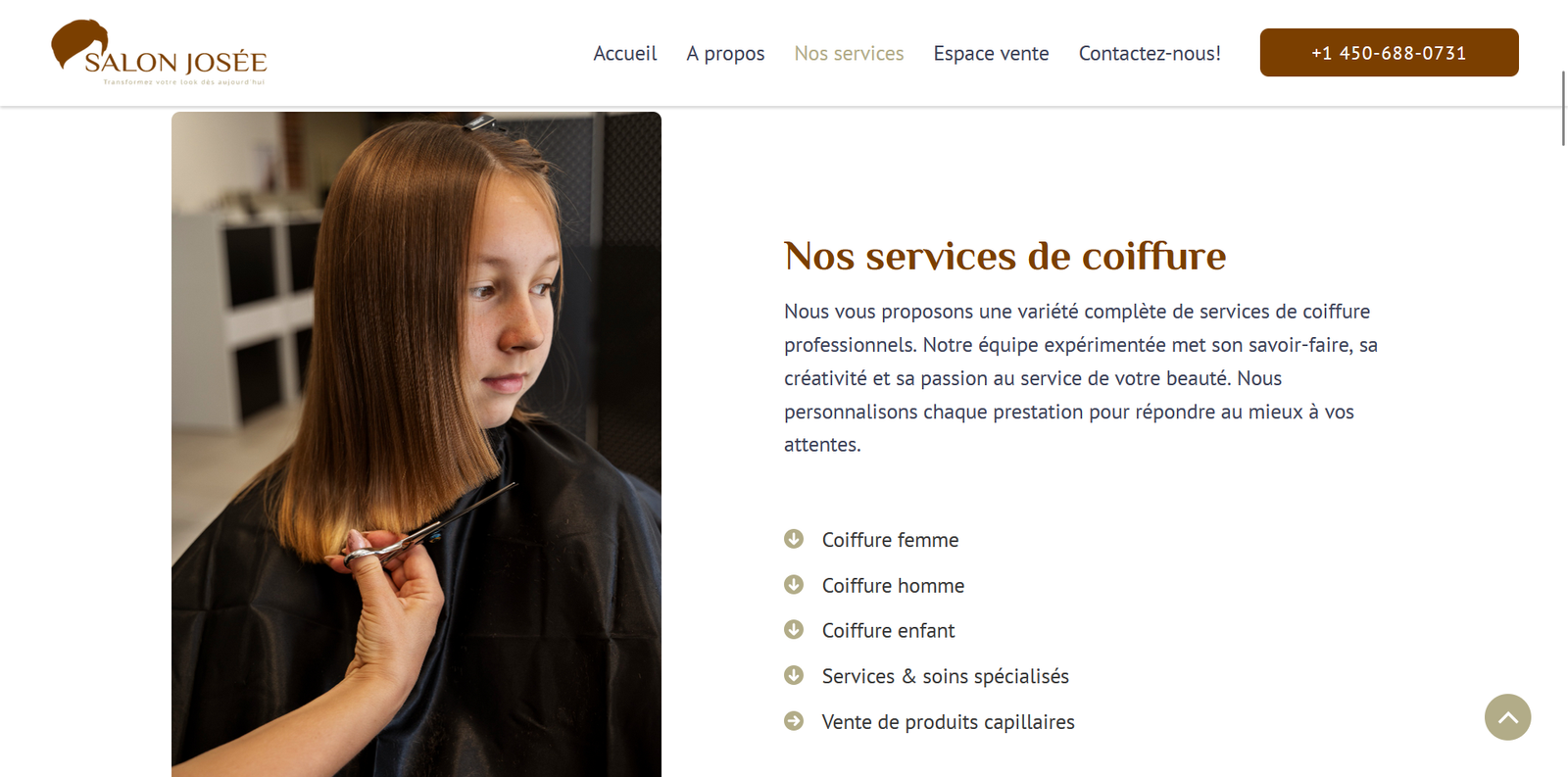Select the Coiffure femme list item
The width and height of the screenshot is (1568, 777).
coord(890,540)
